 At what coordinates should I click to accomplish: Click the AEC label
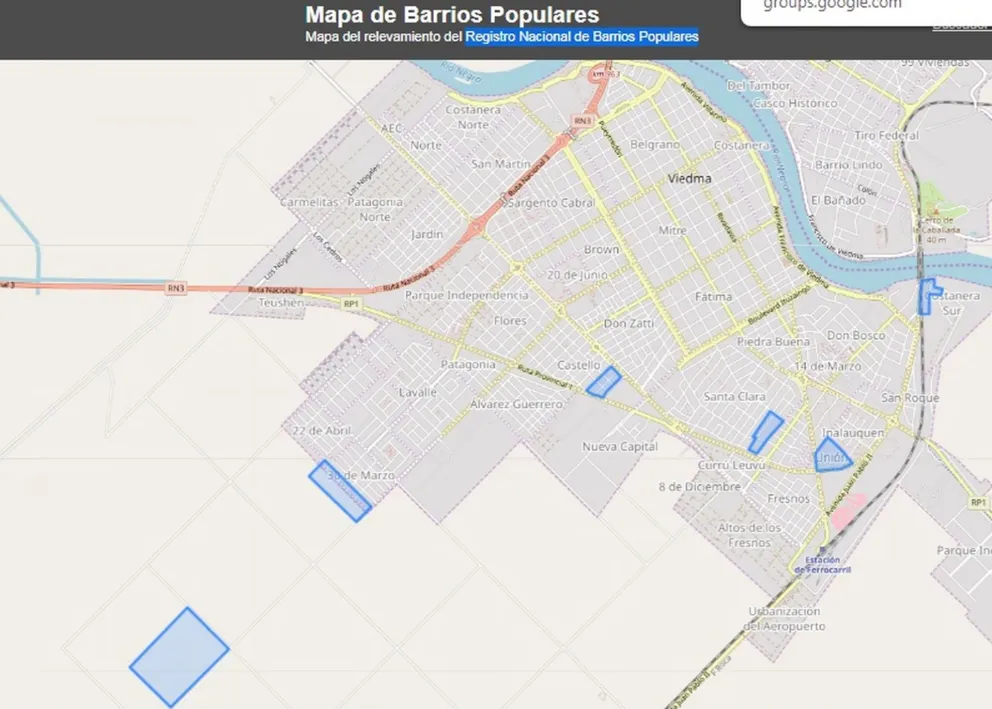pyautogui.click(x=392, y=128)
